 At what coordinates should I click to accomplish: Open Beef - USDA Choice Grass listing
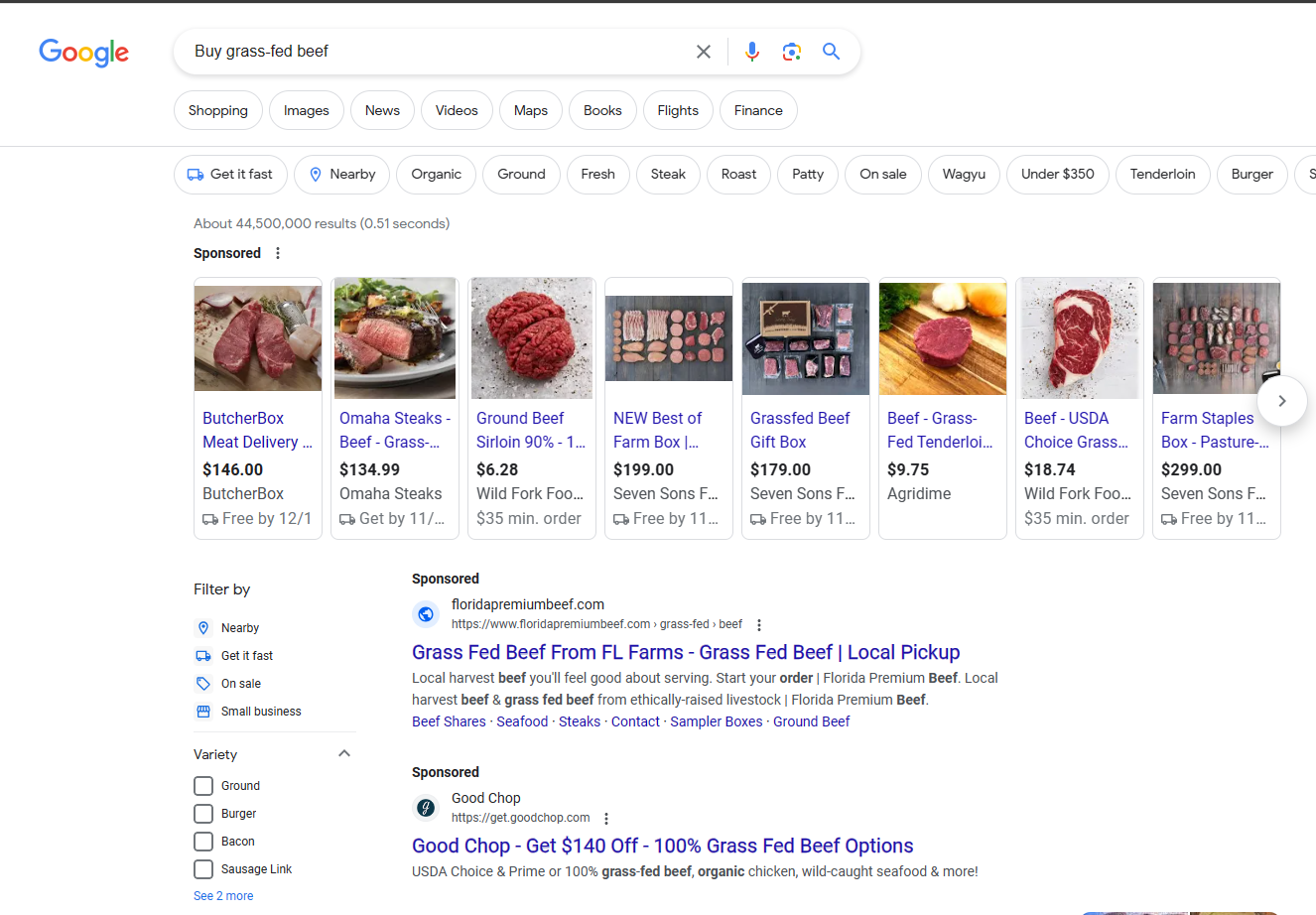(x=1080, y=409)
